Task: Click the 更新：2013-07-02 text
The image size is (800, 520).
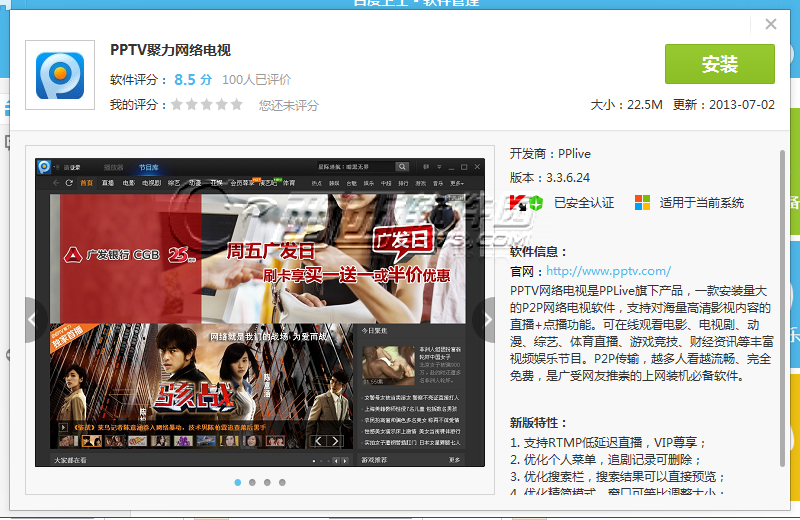Action: point(723,105)
